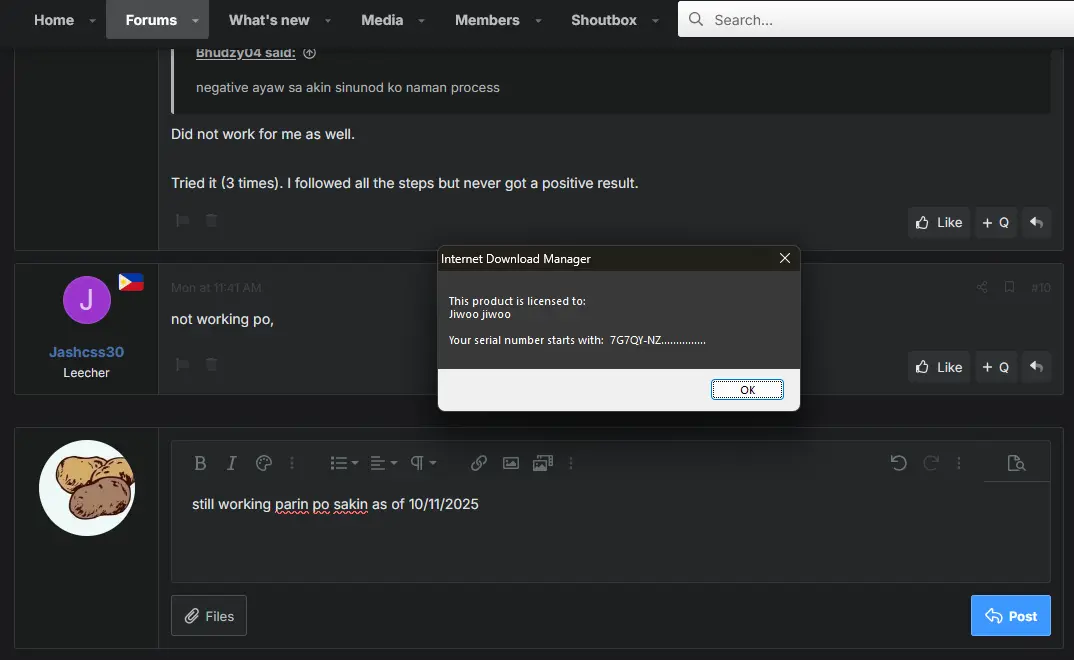
Task: Delete the 'Did not work for me' post via the trash icon
Action: (212, 220)
